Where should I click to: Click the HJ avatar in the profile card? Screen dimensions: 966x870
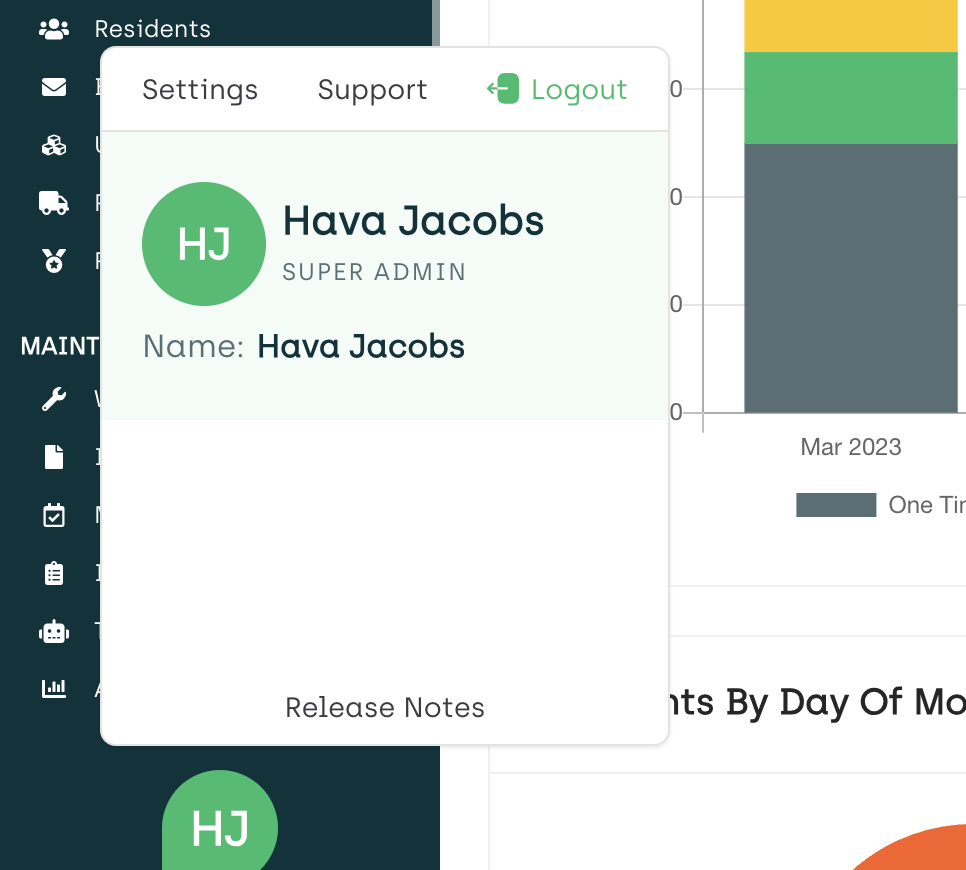point(204,244)
